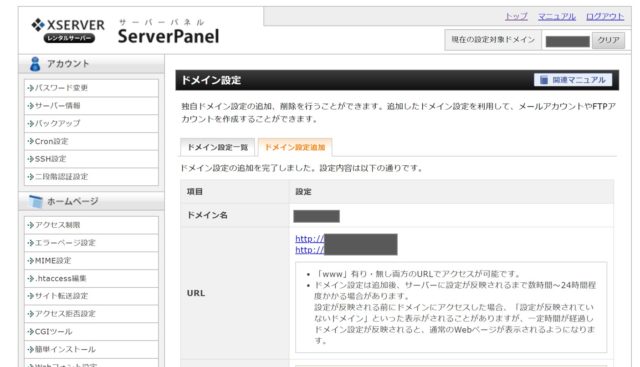Click the トップ link in header

516,16
